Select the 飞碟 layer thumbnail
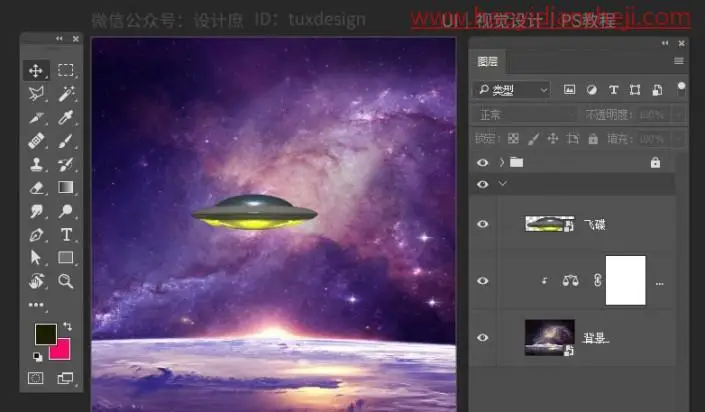The width and height of the screenshot is (705, 412). [549, 224]
